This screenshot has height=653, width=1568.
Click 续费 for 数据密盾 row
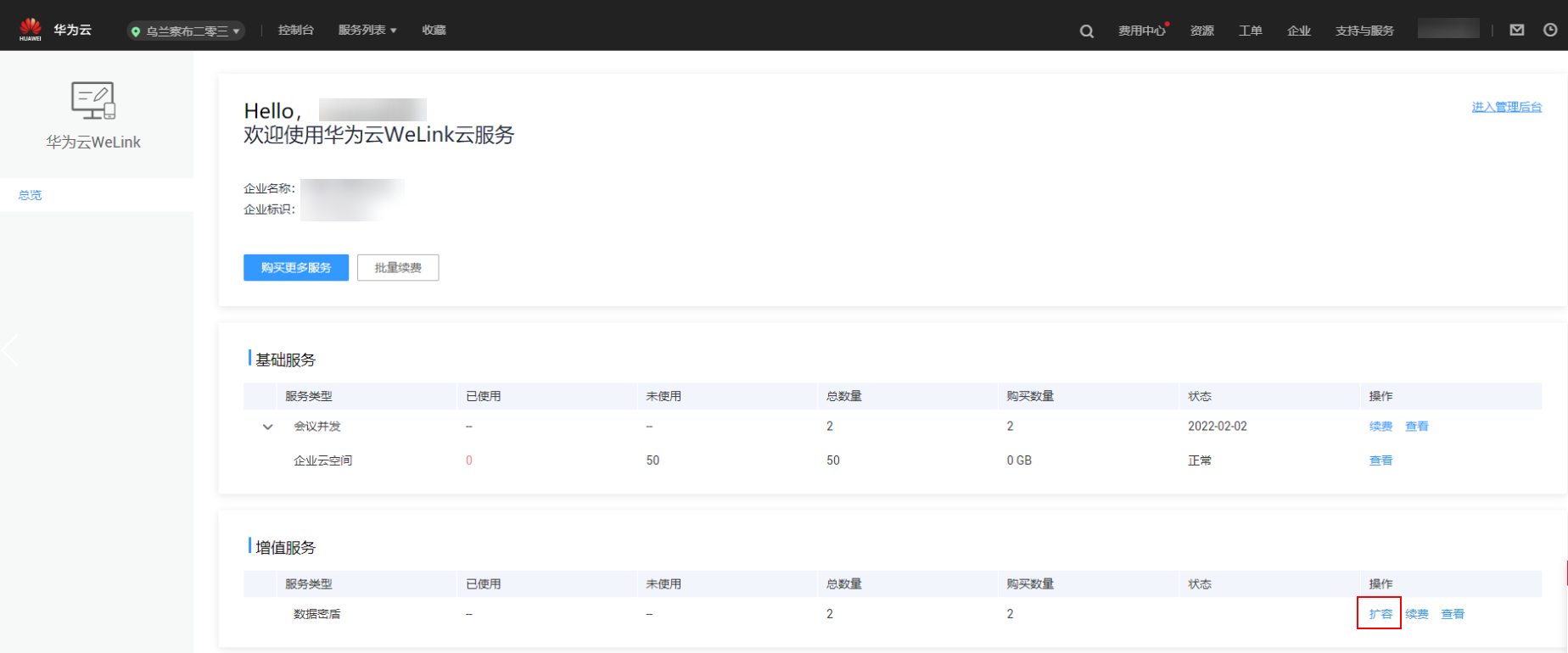coord(1417,614)
